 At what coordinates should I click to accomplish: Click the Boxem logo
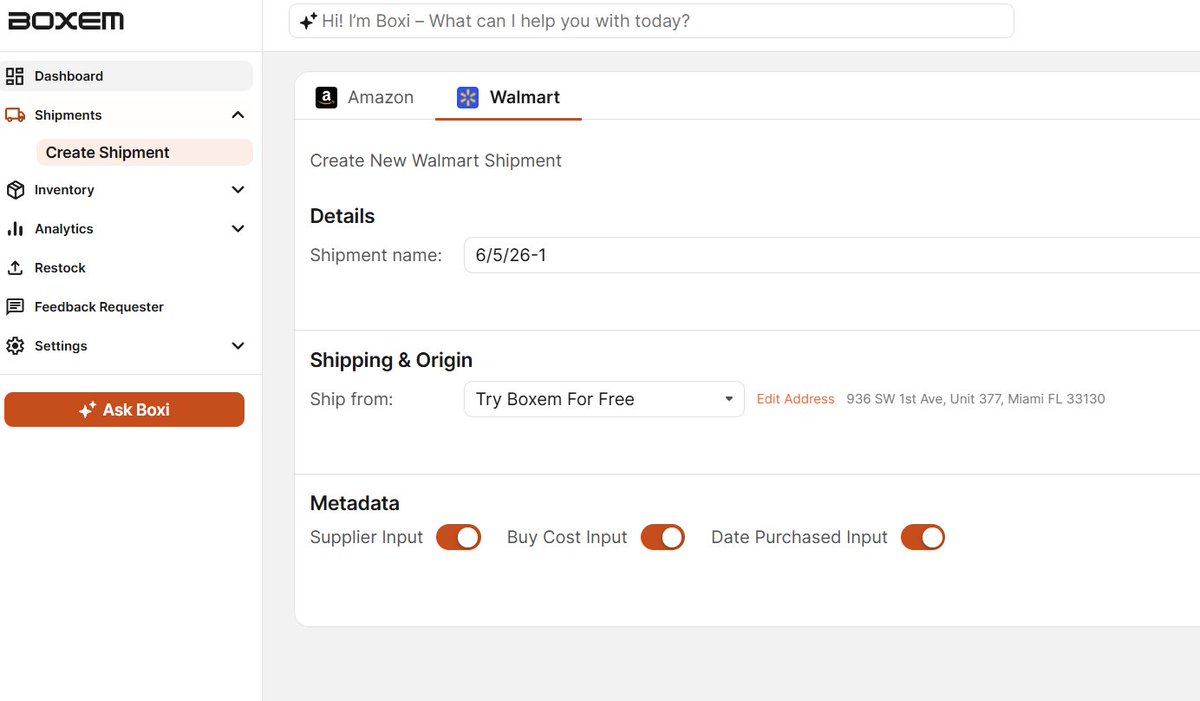tap(66, 21)
